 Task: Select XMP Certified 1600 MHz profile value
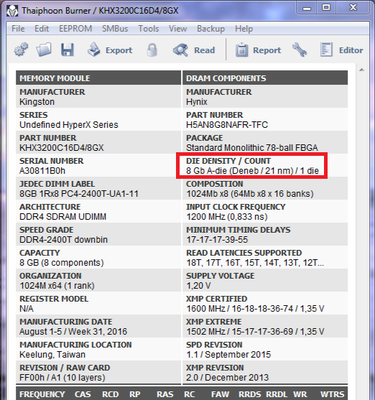(x=255, y=309)
